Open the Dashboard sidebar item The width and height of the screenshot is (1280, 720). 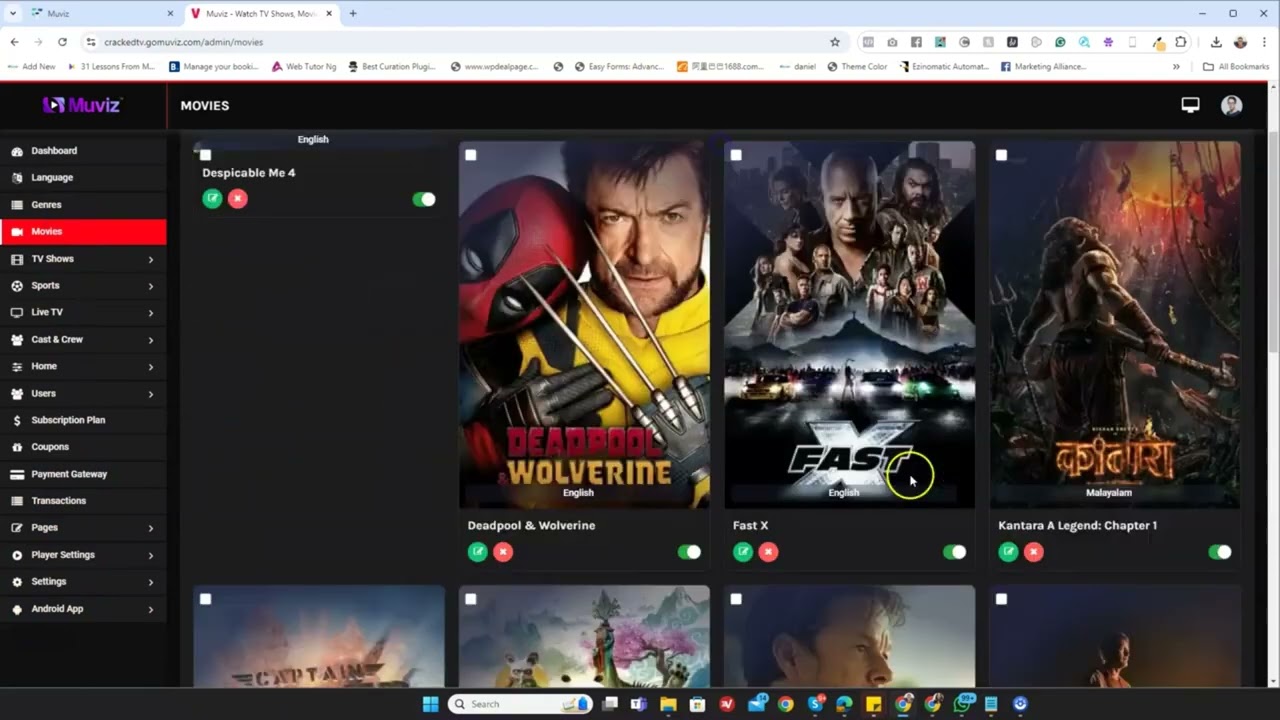(x=83, y=151)
